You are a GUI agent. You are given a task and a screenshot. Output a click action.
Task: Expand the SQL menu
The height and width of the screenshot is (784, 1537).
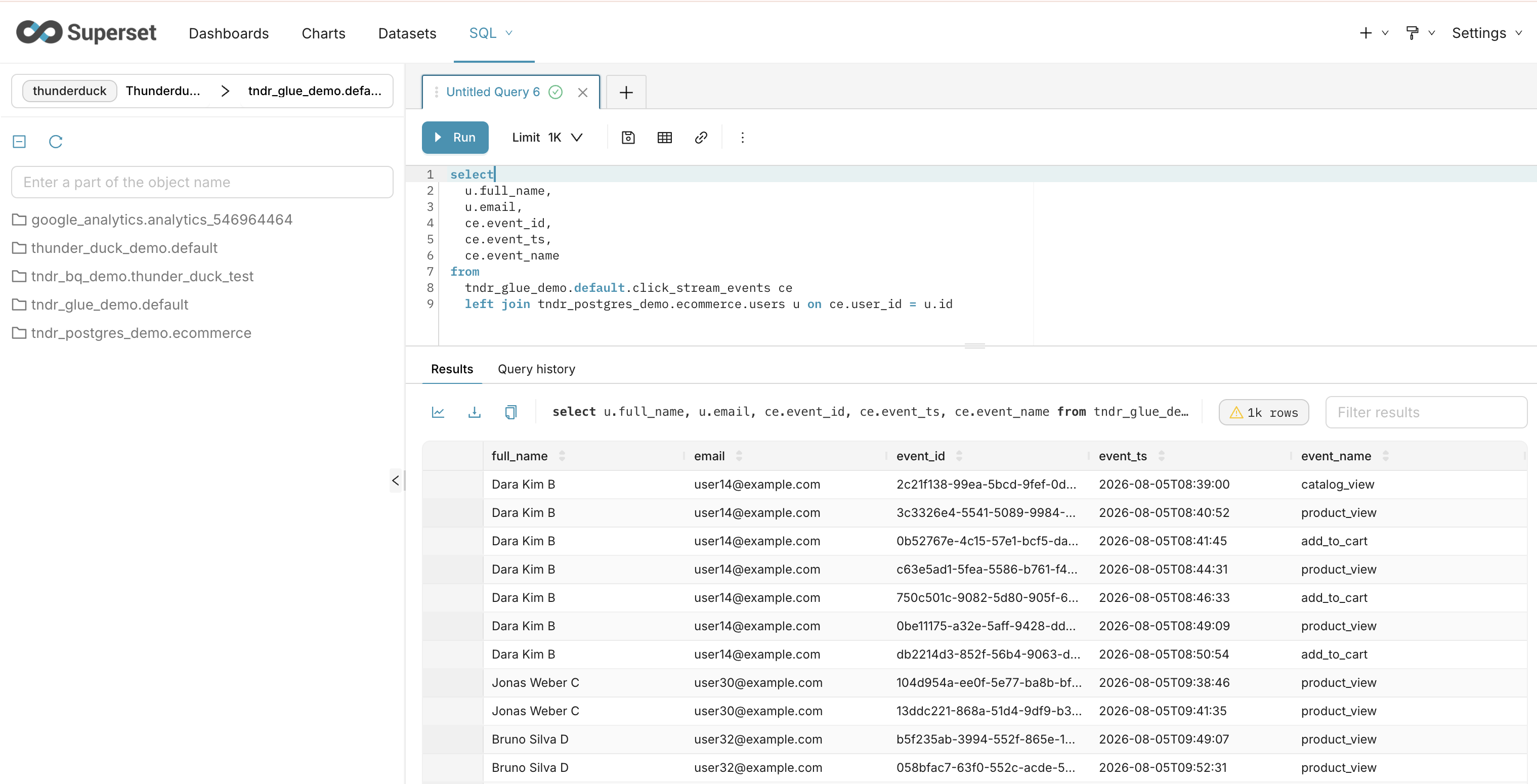(490, 33)
